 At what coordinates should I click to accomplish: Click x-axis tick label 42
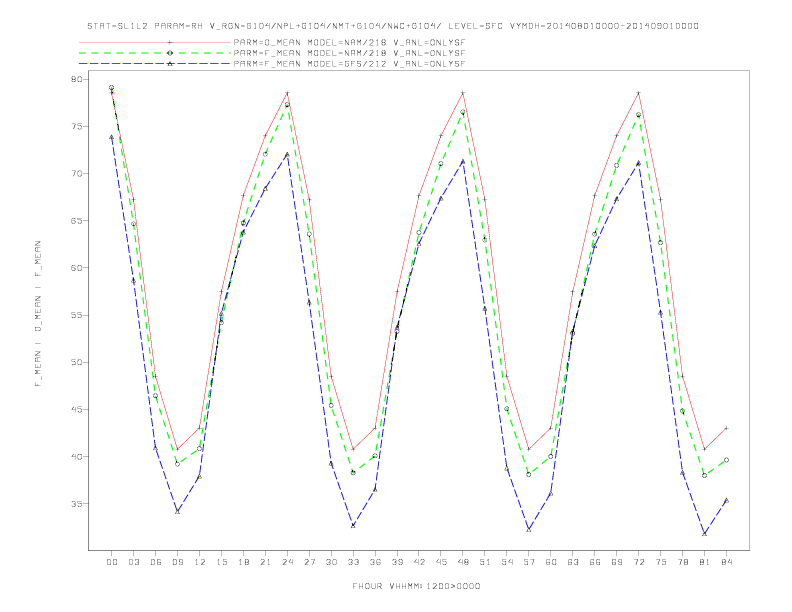[x=419, y=562]
